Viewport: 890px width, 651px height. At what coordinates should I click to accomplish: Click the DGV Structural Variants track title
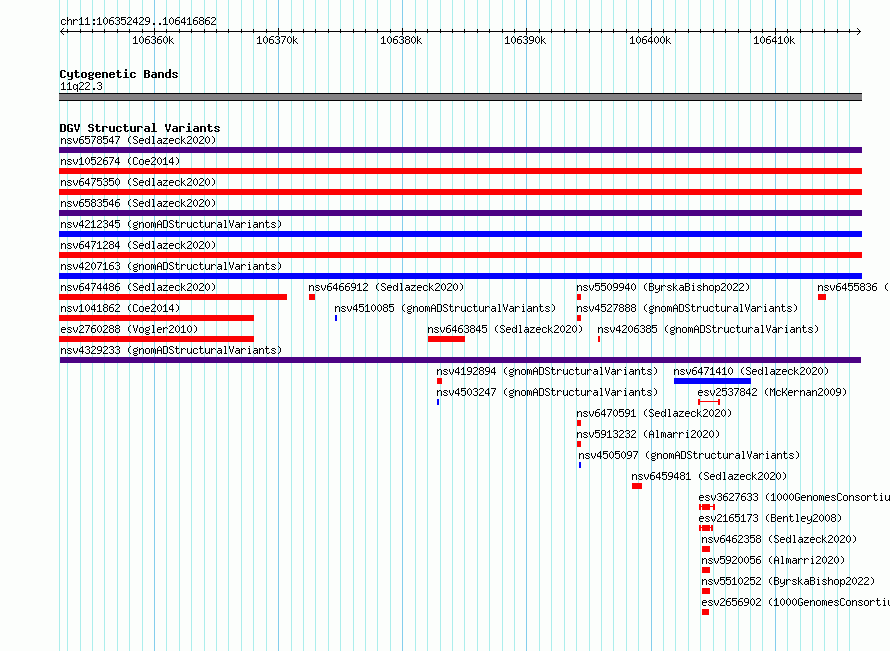pyautogui.click(x=140, y=128)
